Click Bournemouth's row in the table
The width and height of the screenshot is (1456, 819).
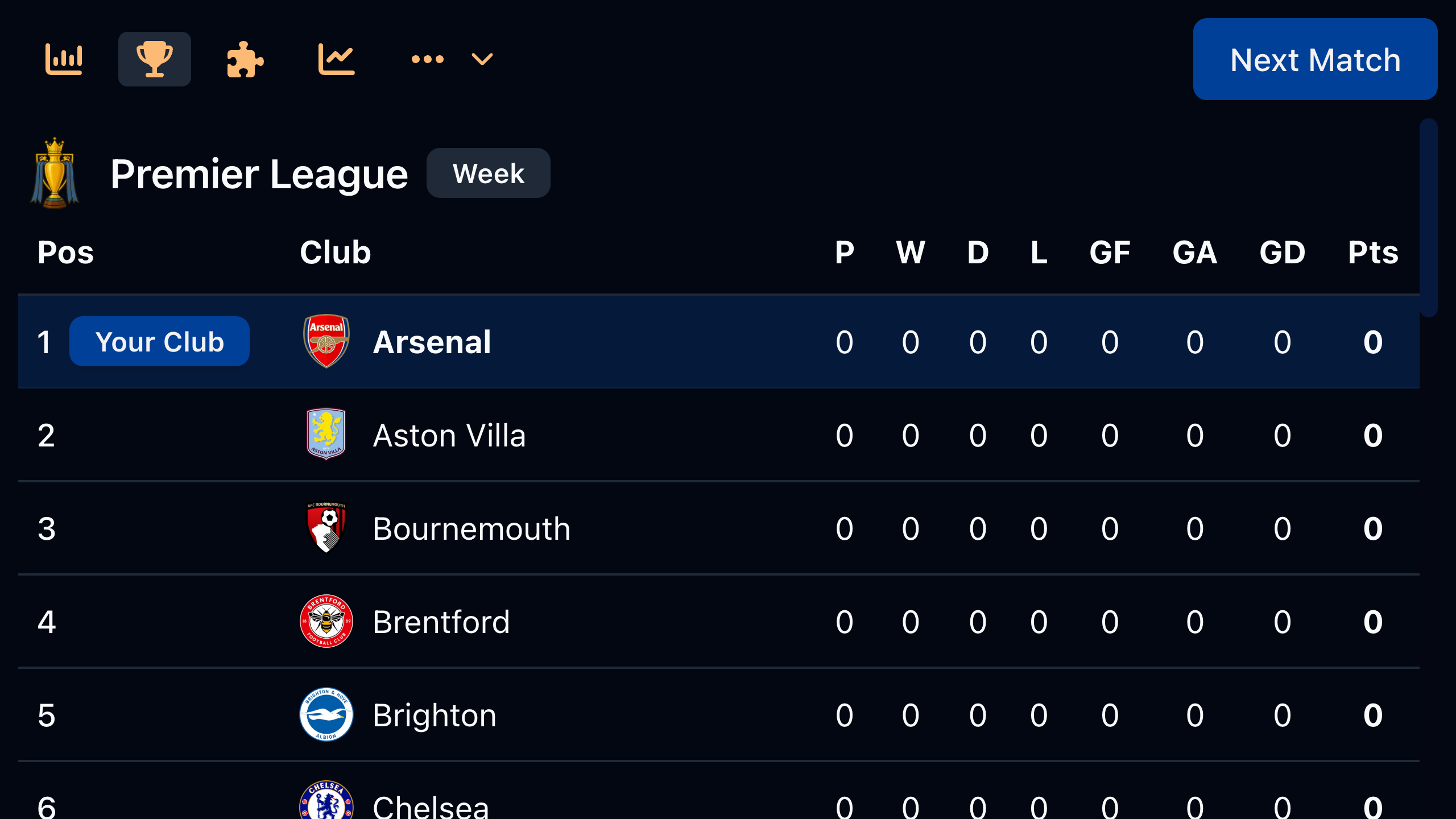coord(682,528)
